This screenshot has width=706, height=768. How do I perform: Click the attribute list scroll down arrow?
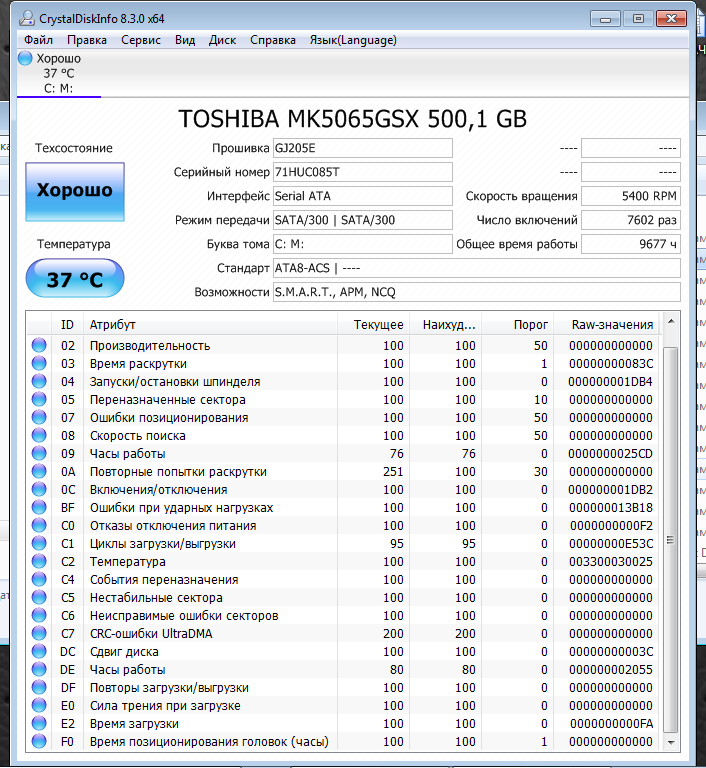671,743
